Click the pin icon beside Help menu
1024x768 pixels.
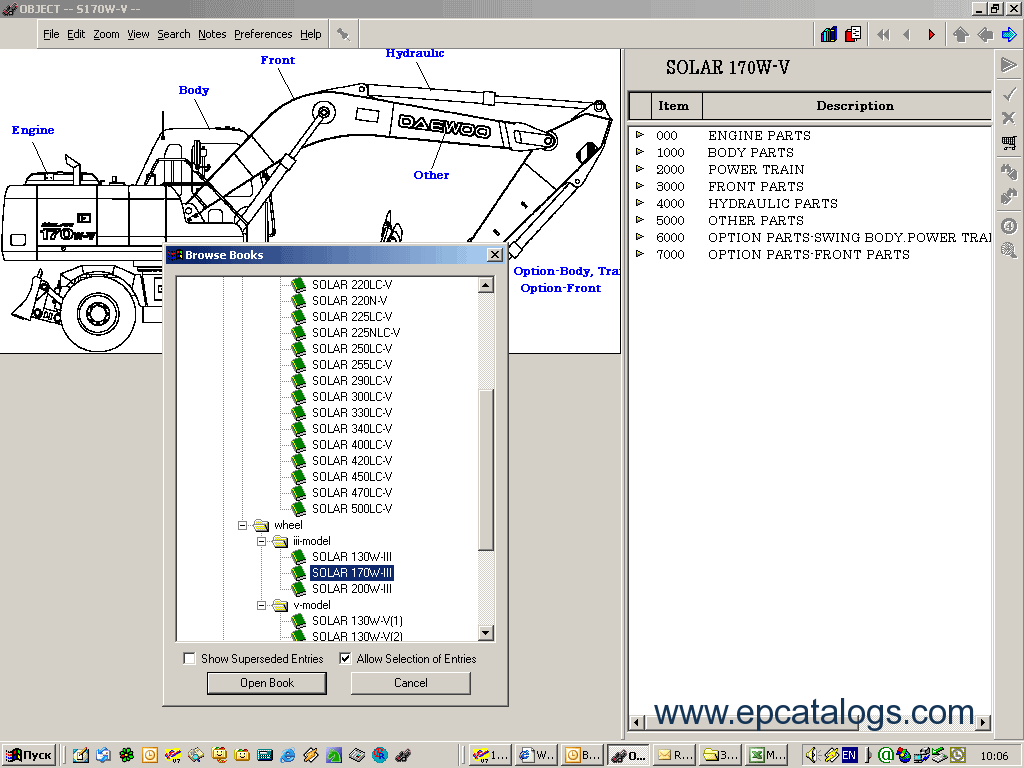tap(343, 35)
